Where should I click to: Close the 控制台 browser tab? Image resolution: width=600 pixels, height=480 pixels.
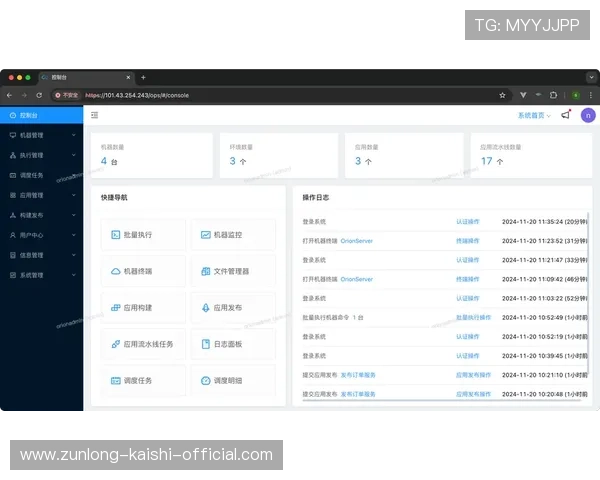128,78
